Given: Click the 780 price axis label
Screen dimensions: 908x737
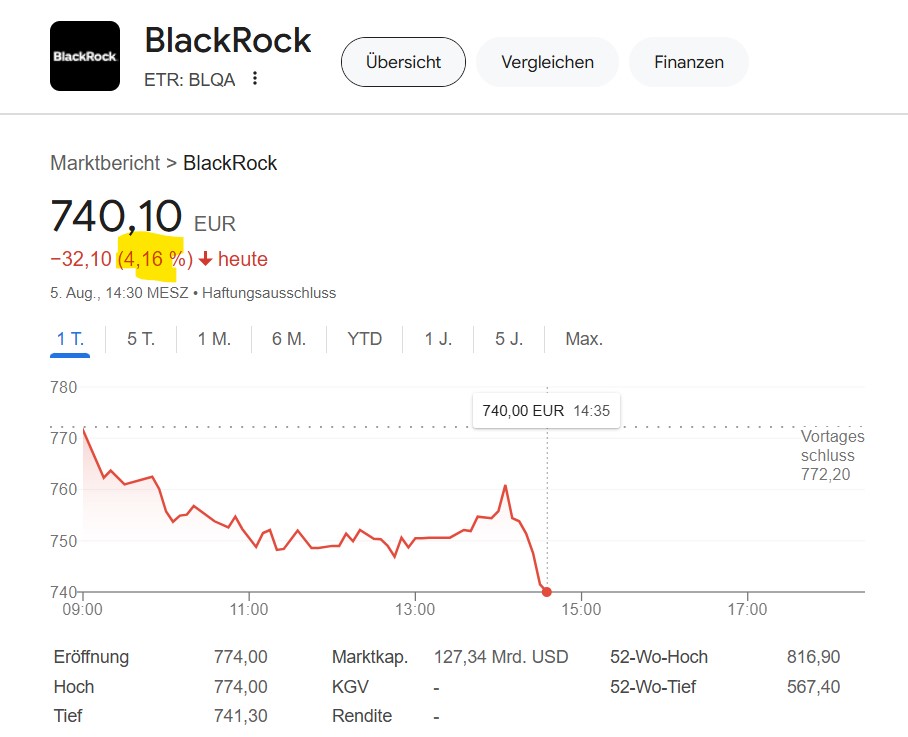Looking at the screenshot, I should click(x=64, y=387).
